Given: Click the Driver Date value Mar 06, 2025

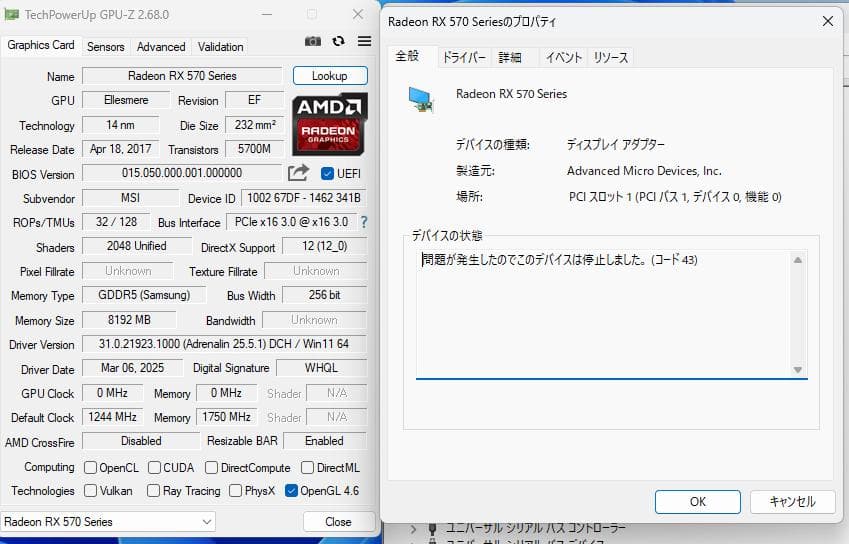Looking at the screenshot, I should click(x=133, y=368).
